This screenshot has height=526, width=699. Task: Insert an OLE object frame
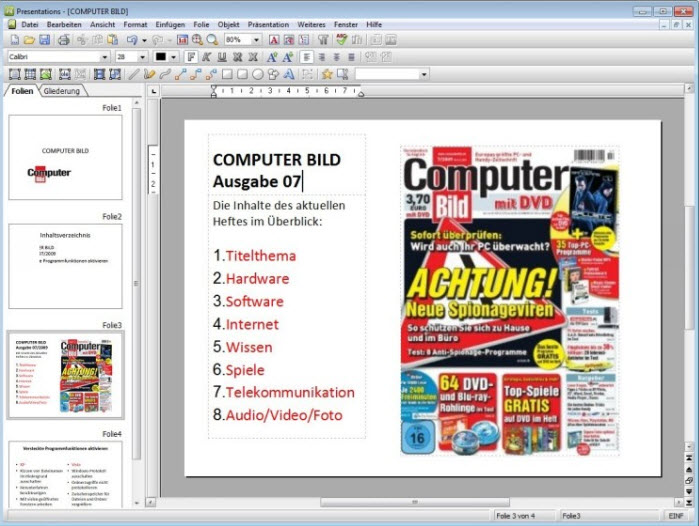[65, 74]
